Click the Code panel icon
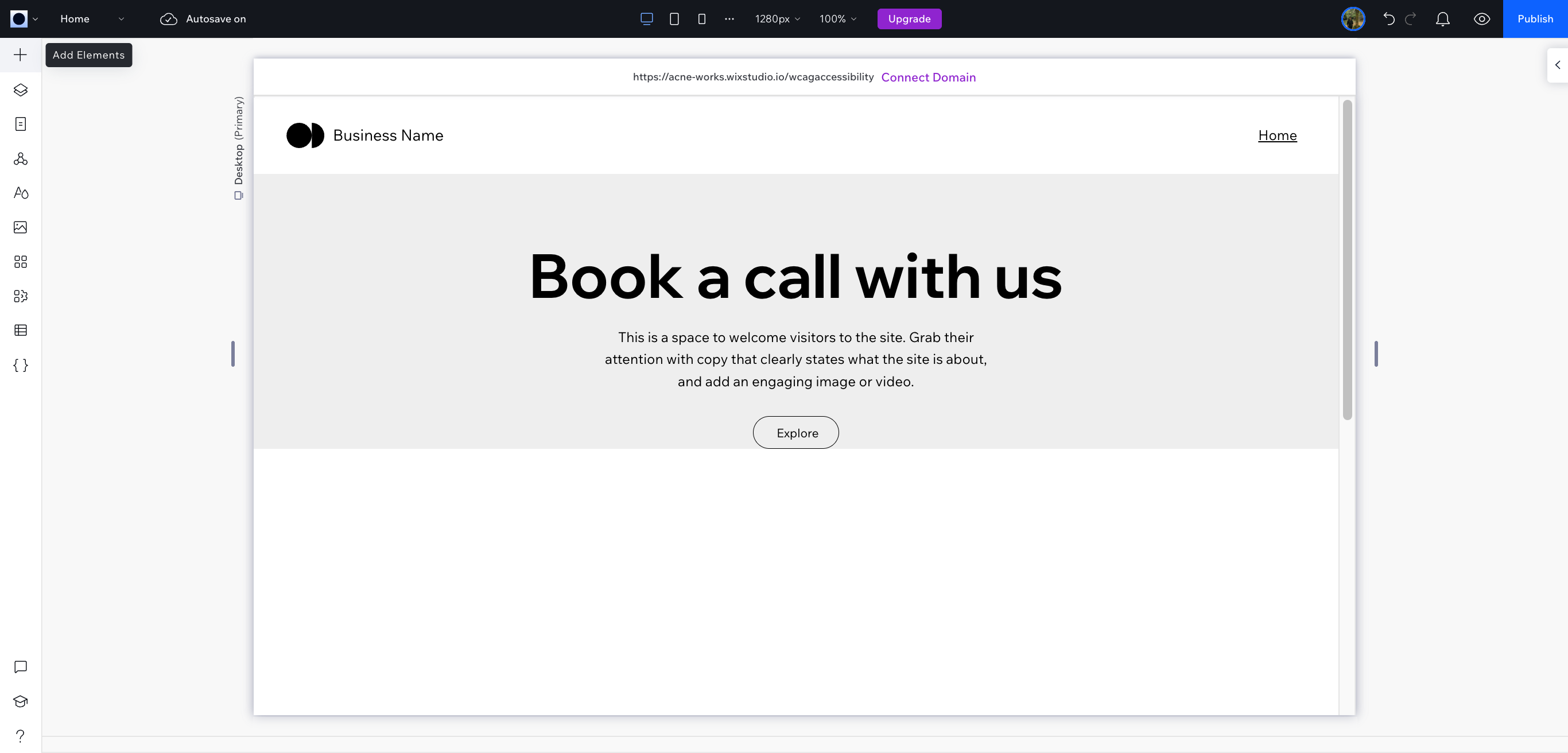Image resolution: width=1568 pixels, height=753 pixels. (21, 365)
